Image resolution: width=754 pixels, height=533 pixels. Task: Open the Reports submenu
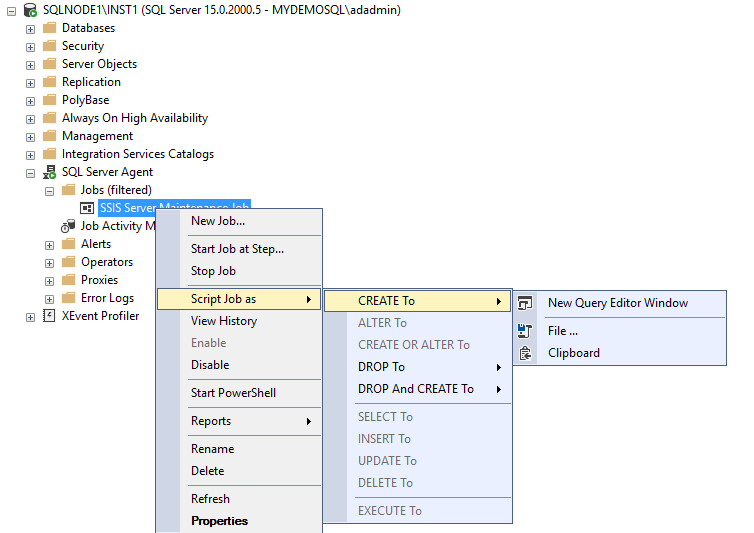coord(239,421)
